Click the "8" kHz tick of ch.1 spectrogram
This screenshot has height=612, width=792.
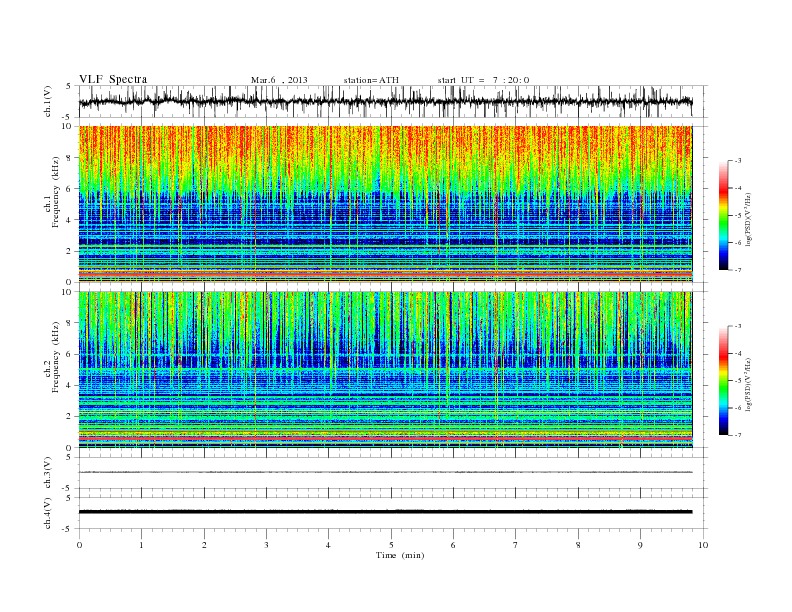[x=69, y=158]
